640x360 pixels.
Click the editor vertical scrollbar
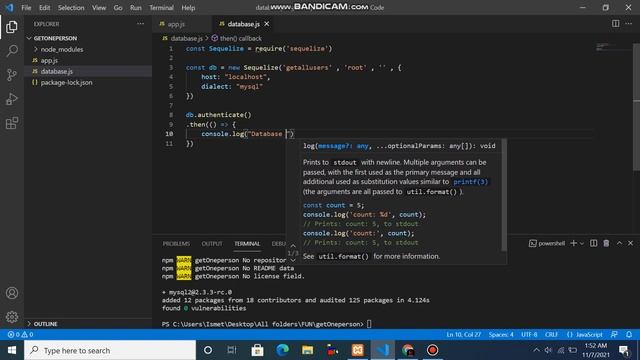pyautogui.click(x=636, y=106)
